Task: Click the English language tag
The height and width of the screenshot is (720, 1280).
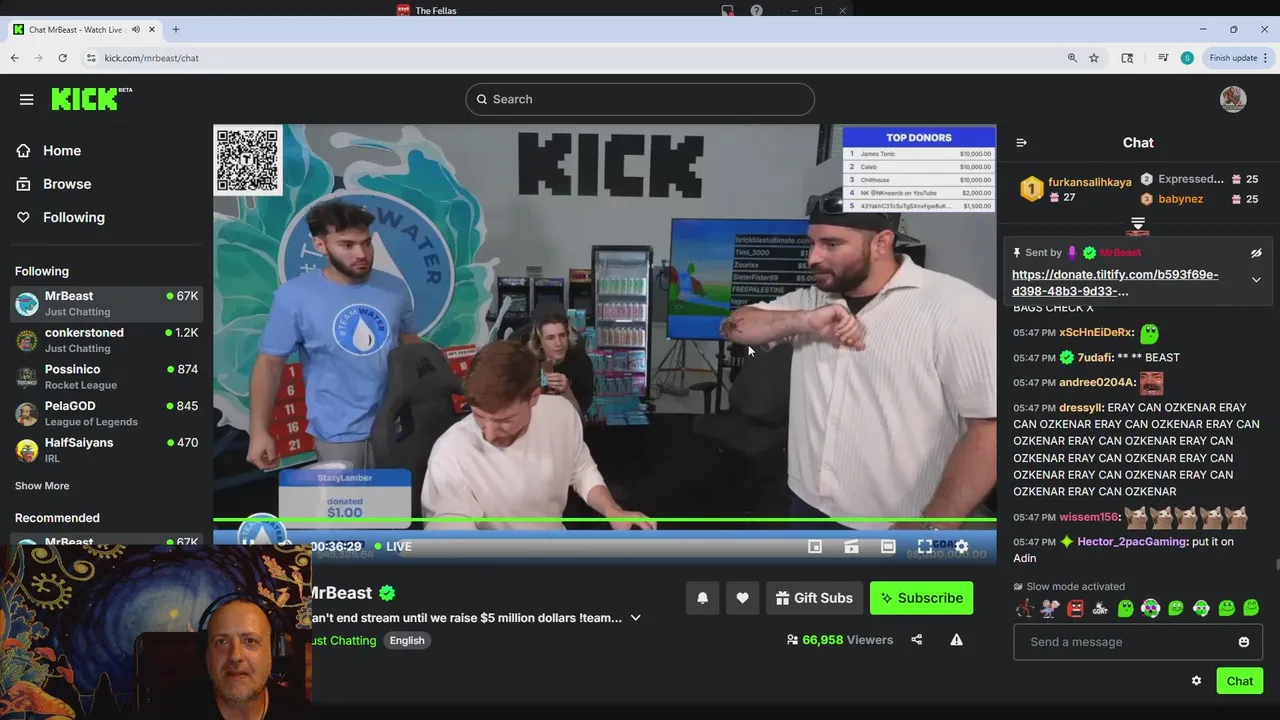Action: (407, 640)
